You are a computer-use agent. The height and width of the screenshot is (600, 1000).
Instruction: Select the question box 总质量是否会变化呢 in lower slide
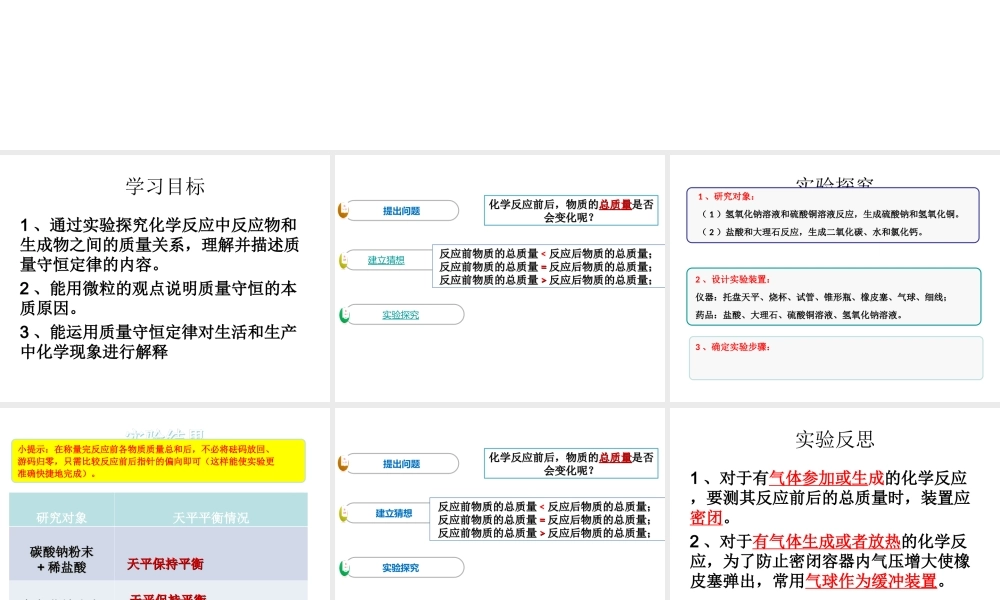[x=571, y=464]
